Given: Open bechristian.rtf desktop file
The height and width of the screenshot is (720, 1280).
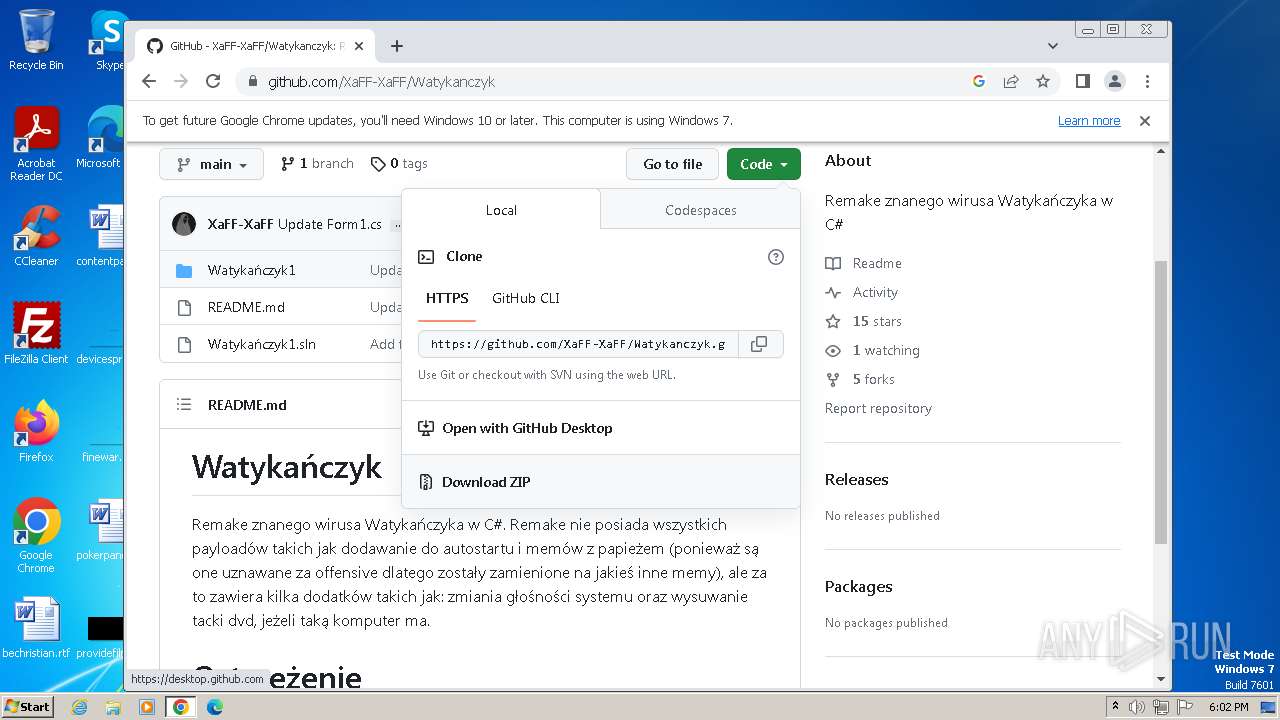Looking at the screenshot, I should point(36,628).
